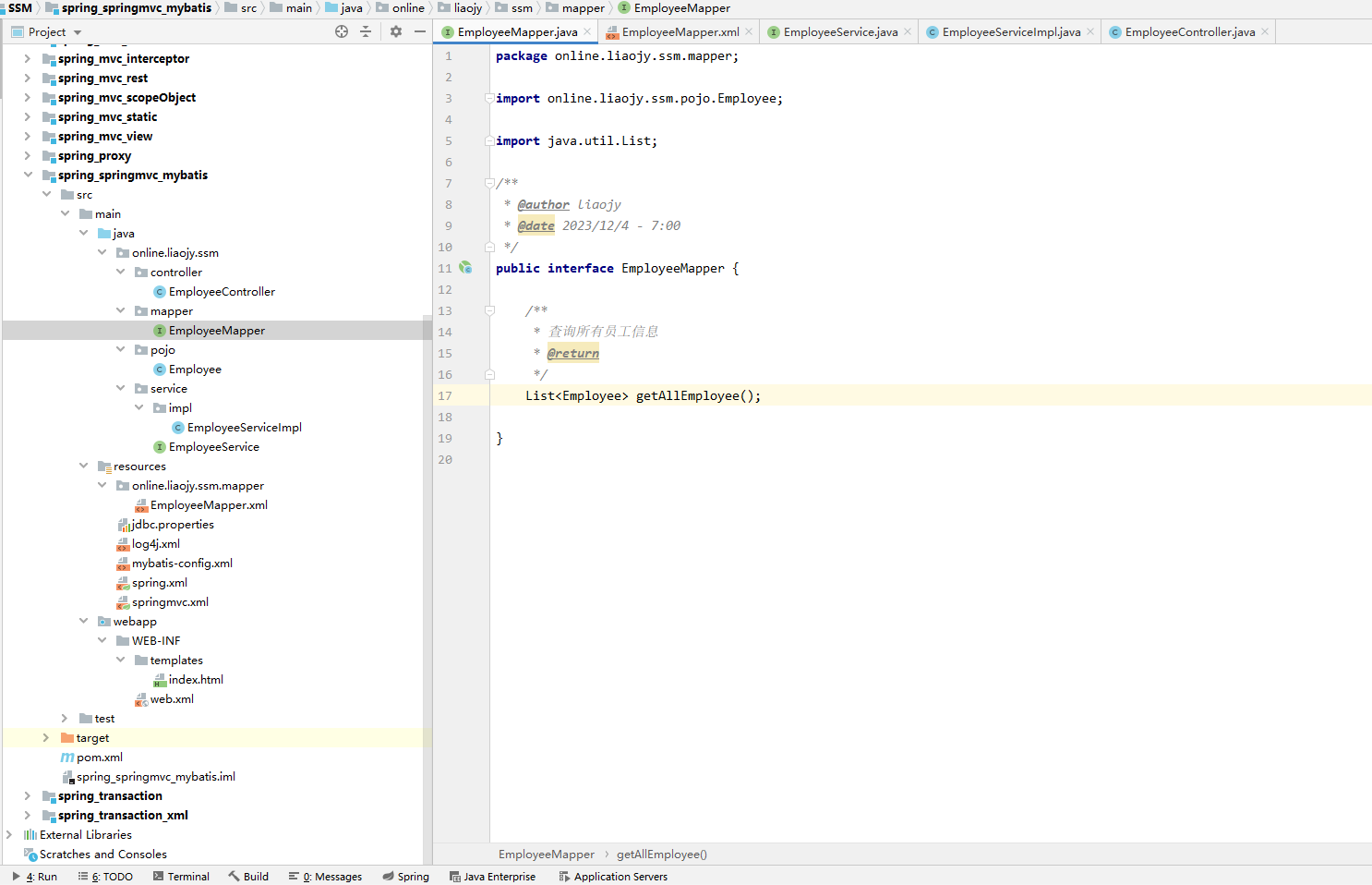Collapse the resources folder
Image resolution: width=1372 pixels, height=885 pixels.
tap(83, 466)
